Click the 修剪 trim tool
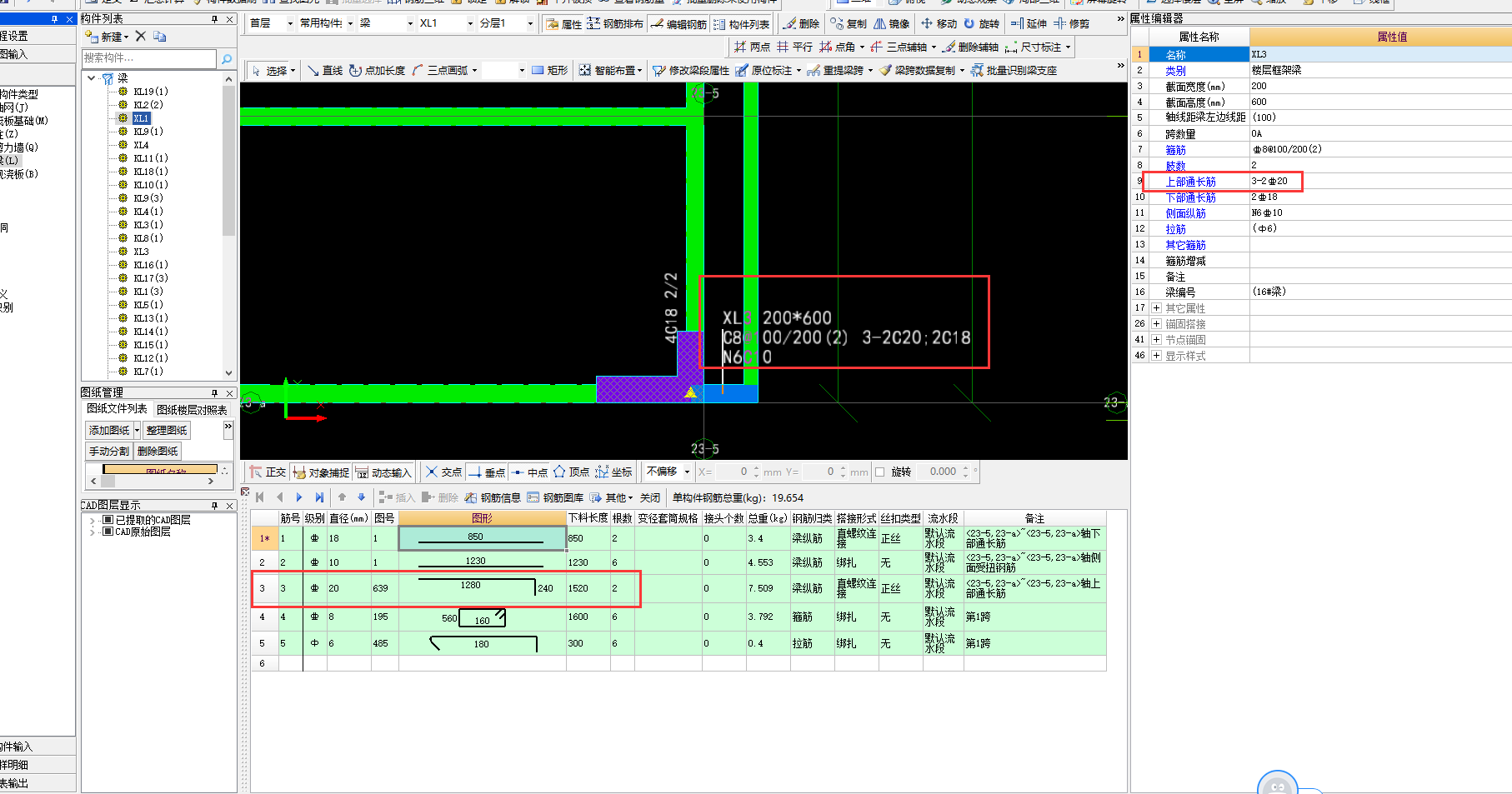 1071,24
